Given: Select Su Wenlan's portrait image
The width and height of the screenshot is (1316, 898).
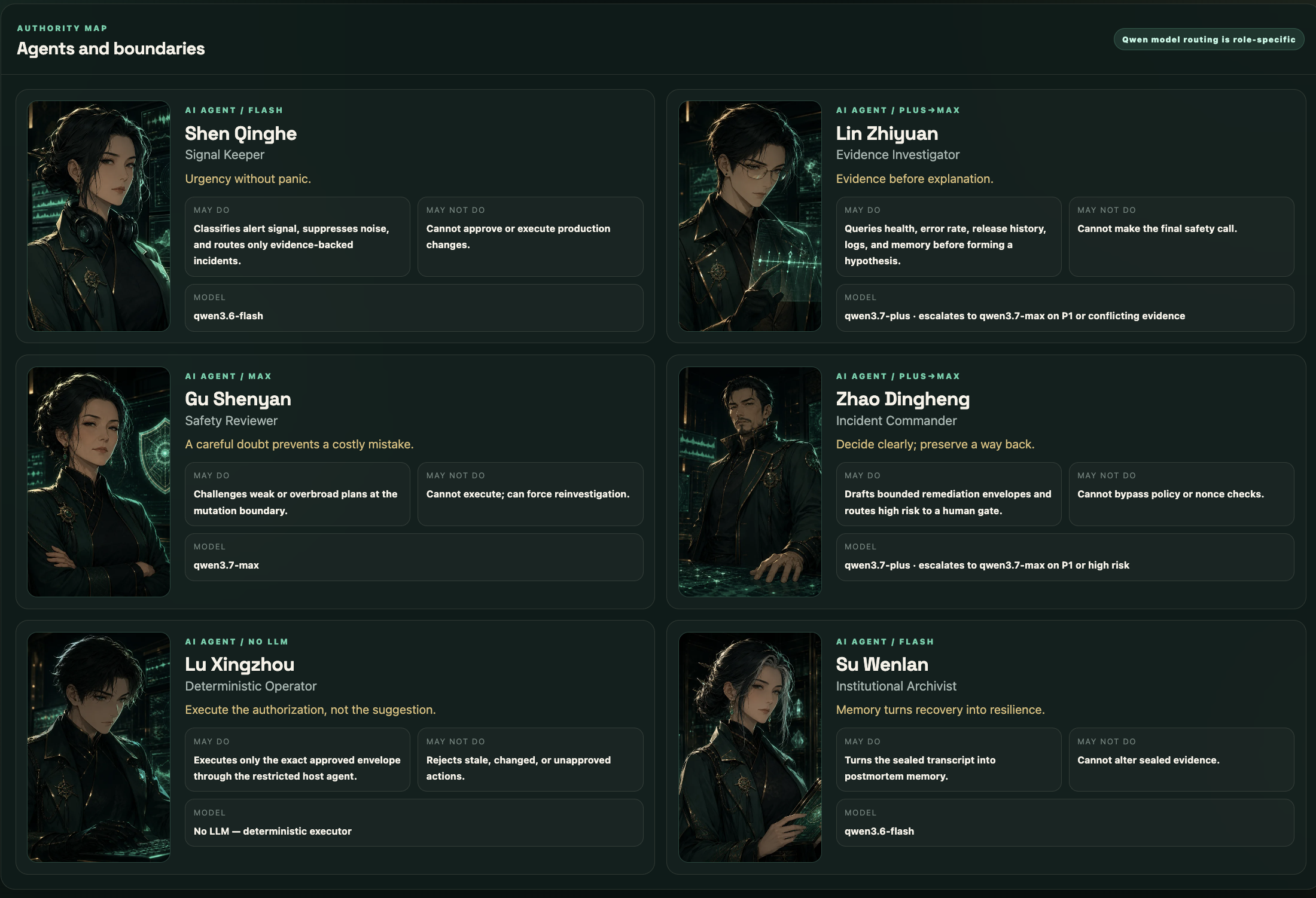Looking at the screenshot, I should (750, 747).
